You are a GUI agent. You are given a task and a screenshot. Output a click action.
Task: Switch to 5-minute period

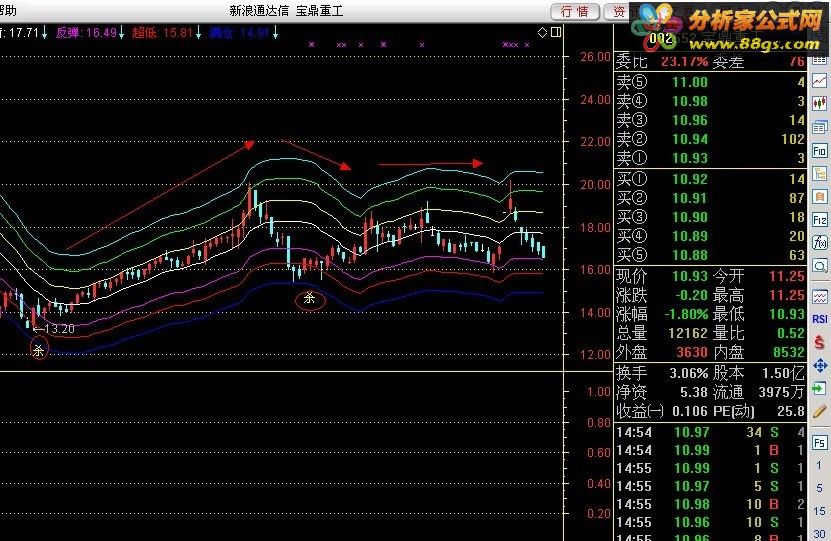(x=819, y=487)
